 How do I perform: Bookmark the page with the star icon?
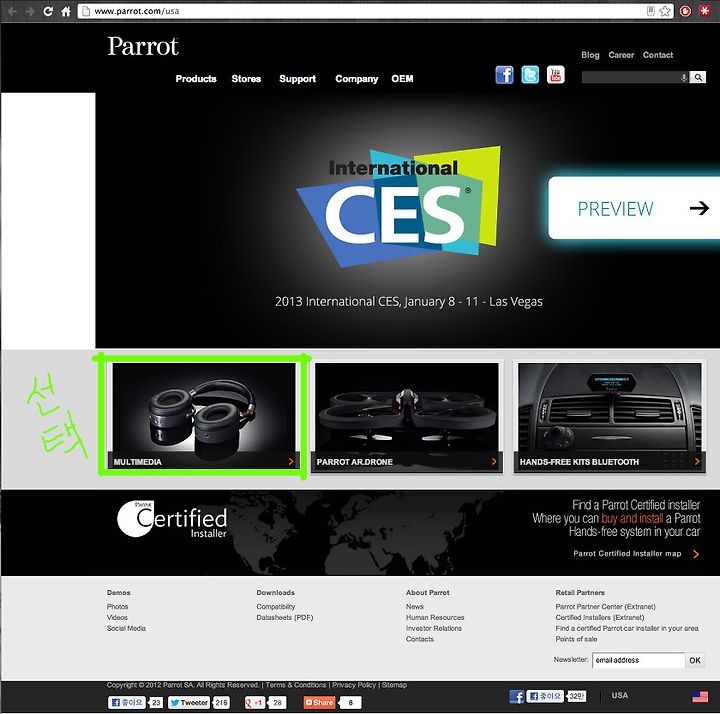tap(664, 11)
